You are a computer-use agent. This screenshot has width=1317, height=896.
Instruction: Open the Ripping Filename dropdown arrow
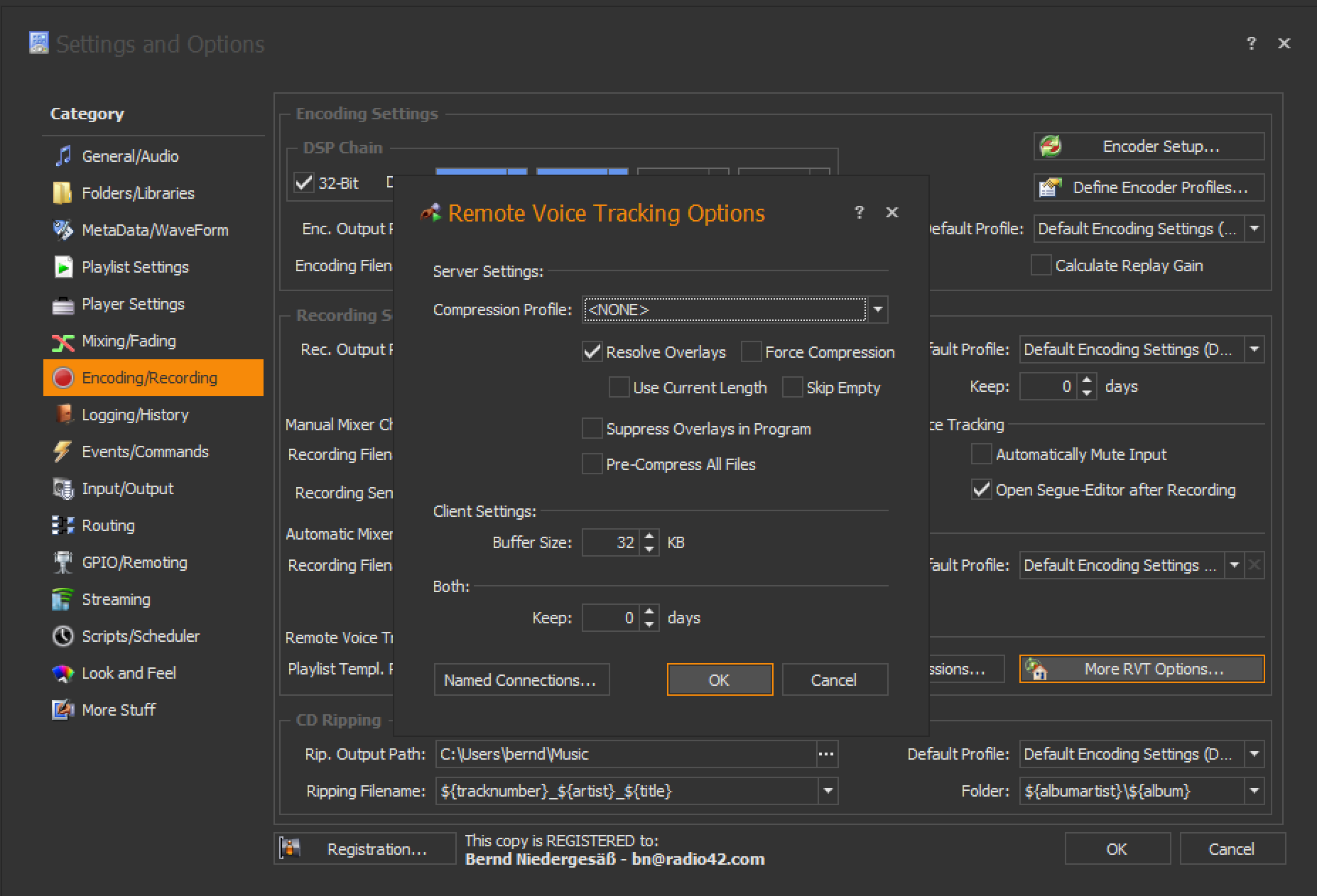[828, 791]
